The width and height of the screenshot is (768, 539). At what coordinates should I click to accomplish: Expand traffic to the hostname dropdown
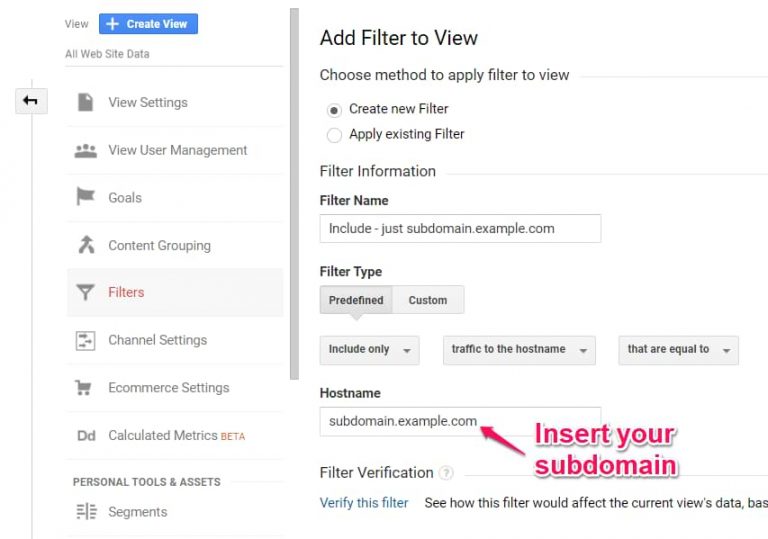click(x=519, y=350)
